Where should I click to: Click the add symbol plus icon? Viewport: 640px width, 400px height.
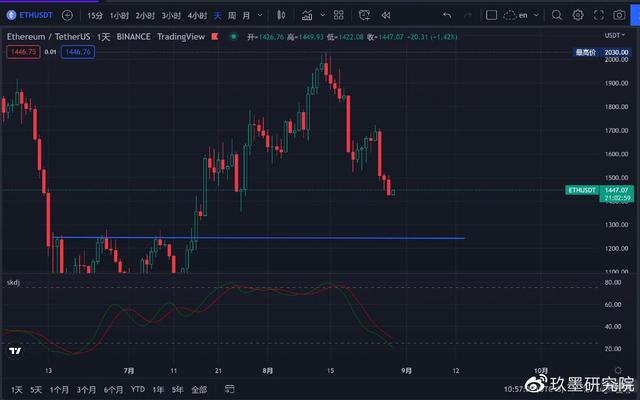[67, 16]
